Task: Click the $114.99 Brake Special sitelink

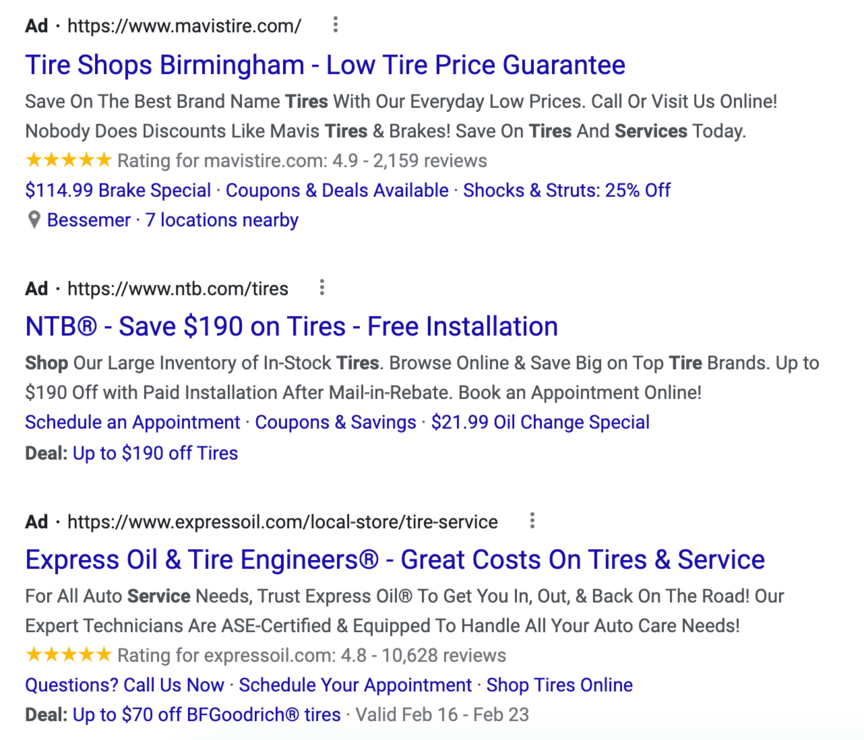Action: pos(118,190)
